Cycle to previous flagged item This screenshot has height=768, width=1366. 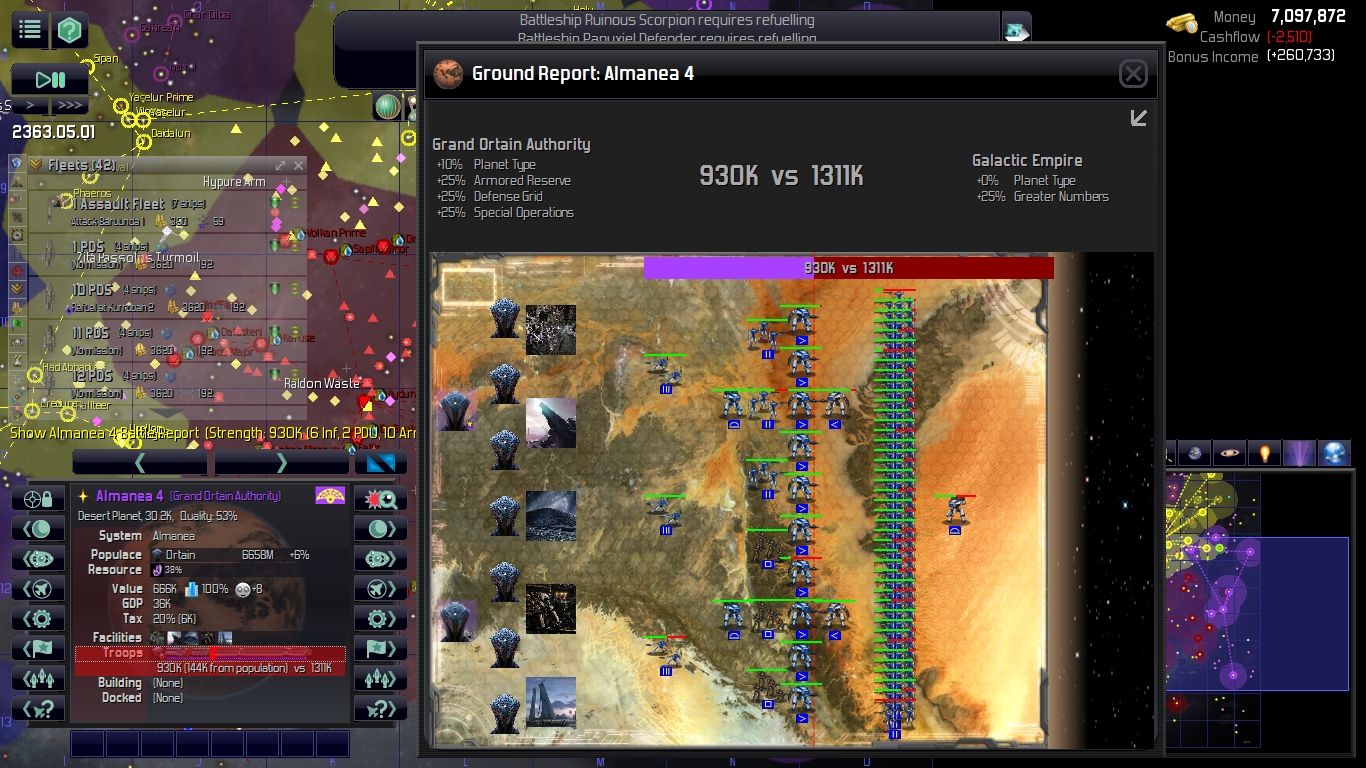pos(38,648)
